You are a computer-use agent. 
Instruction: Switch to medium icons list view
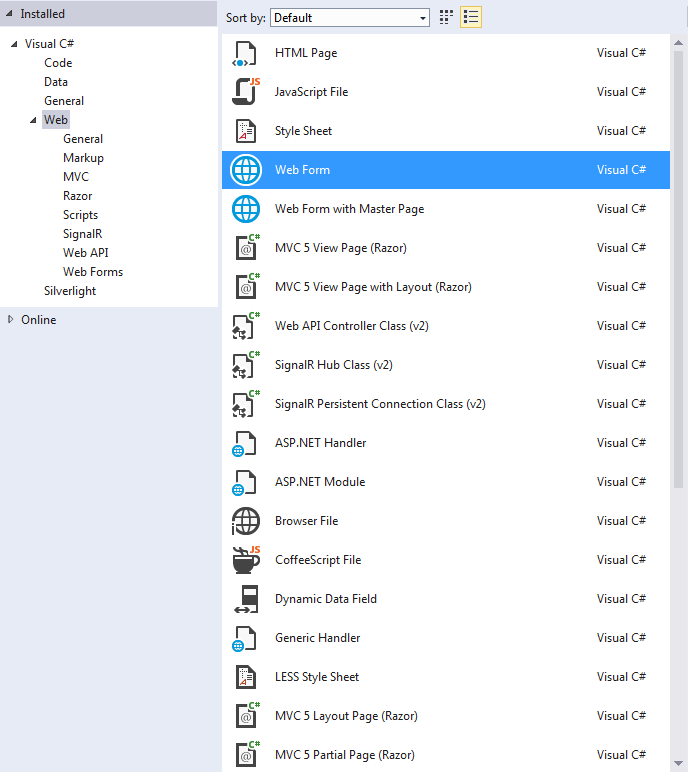(x=471, y=17)
